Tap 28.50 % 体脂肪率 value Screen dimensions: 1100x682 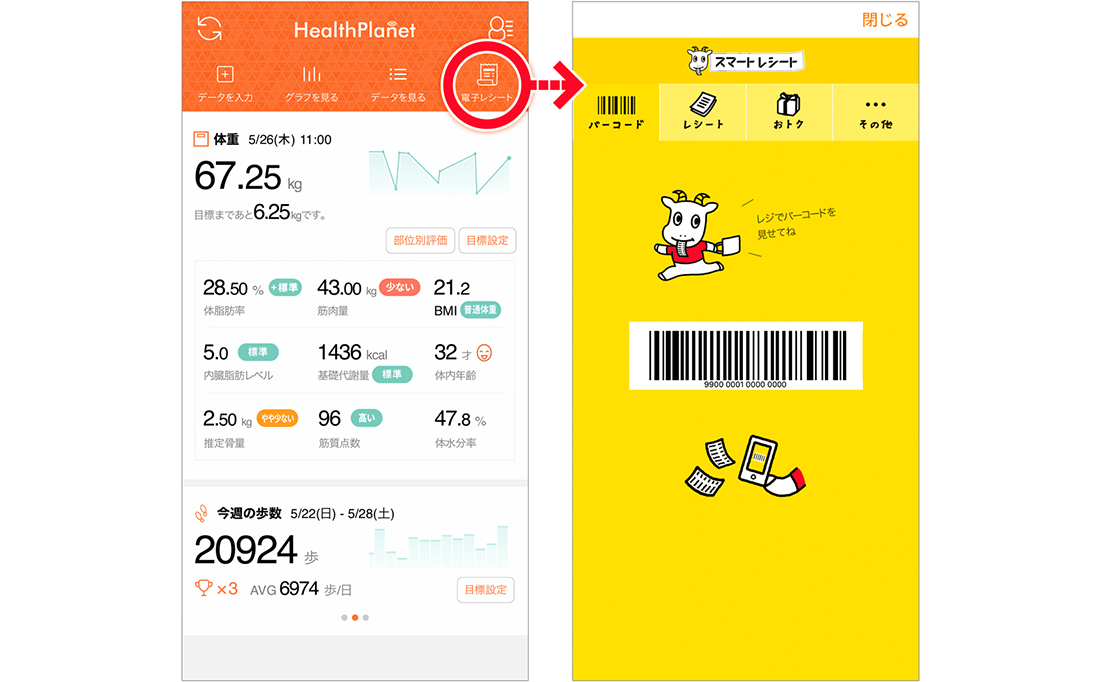tap(233, 288)
